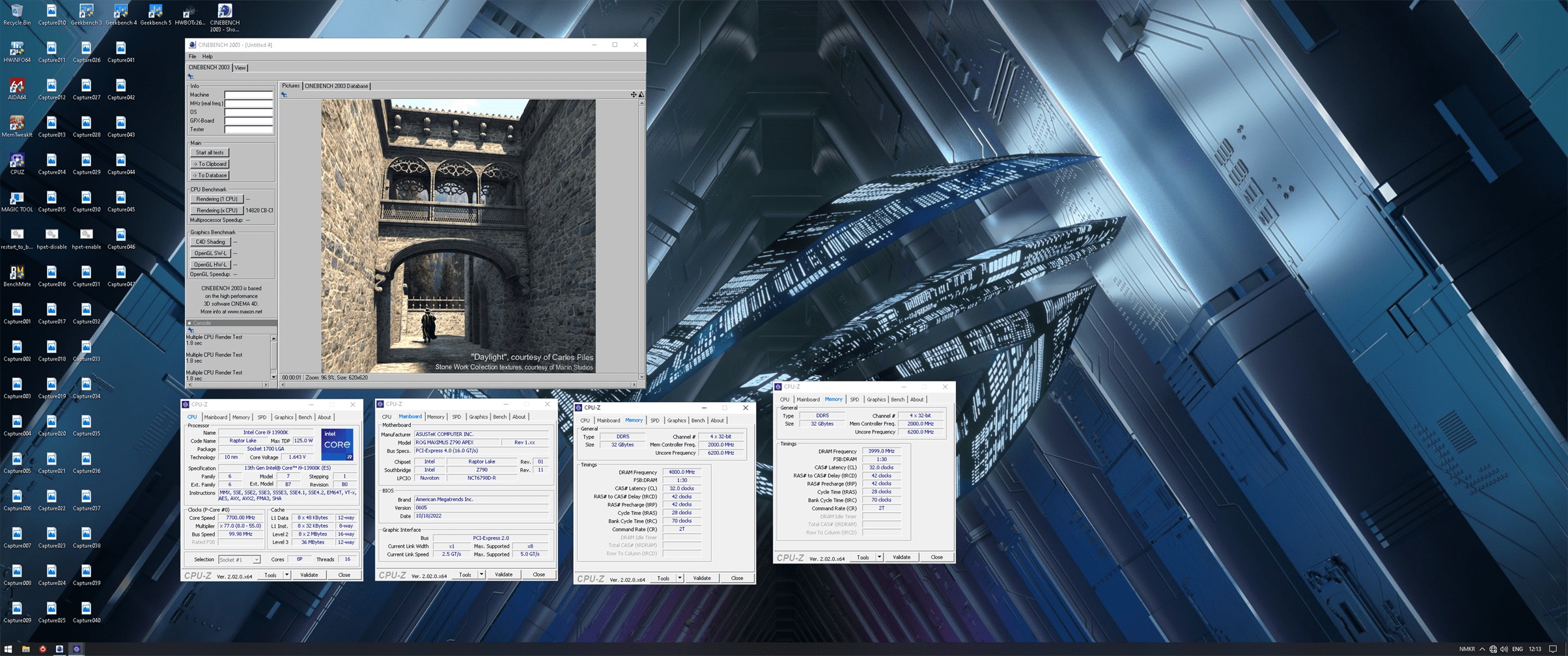The width and height of the screenshot is (1568, 656).
Task: Switch to the View tab in CINEBENCH
Action: [240, 68]
